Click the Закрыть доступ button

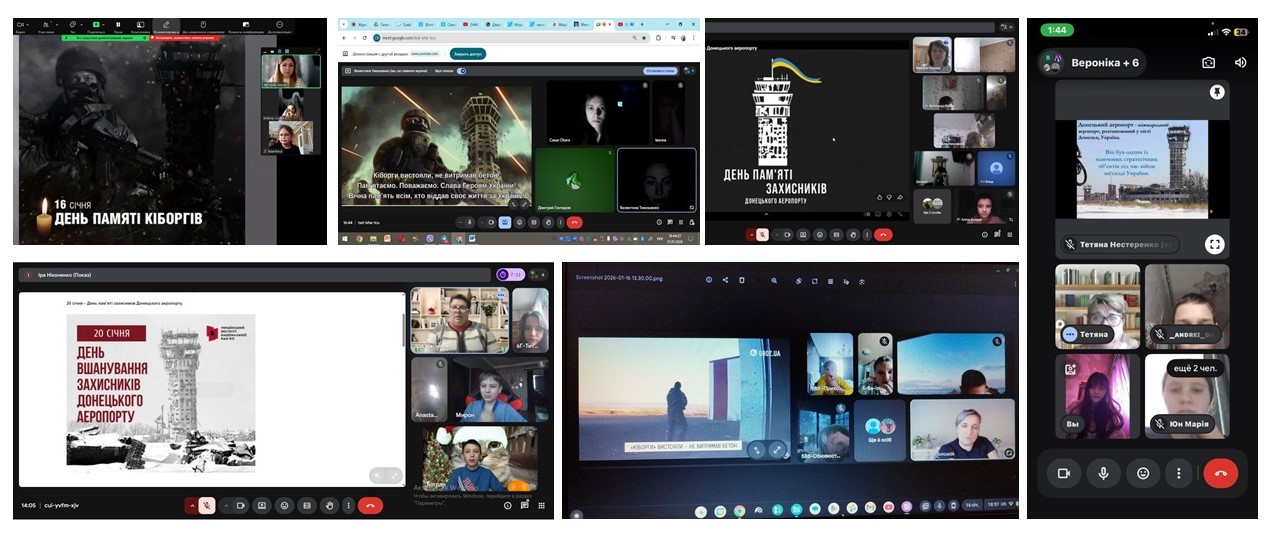coord(468,53)
